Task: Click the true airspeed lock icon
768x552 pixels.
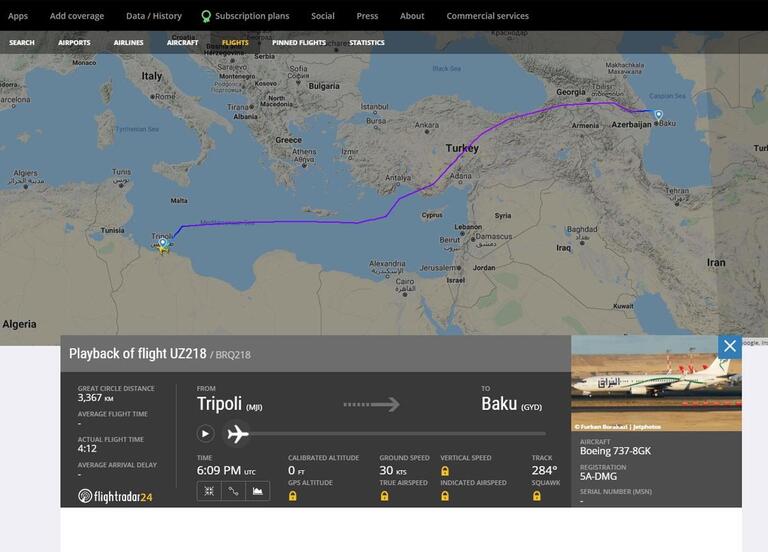Action: pyautogui.click(x=384, y=496)
